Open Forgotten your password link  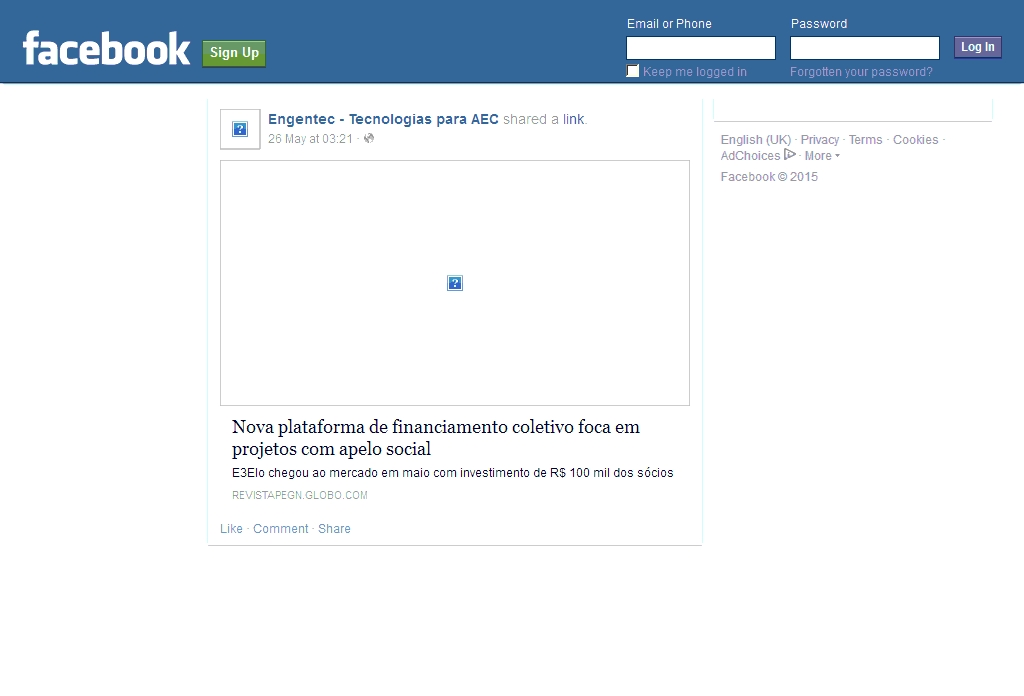tap(861, 72)
